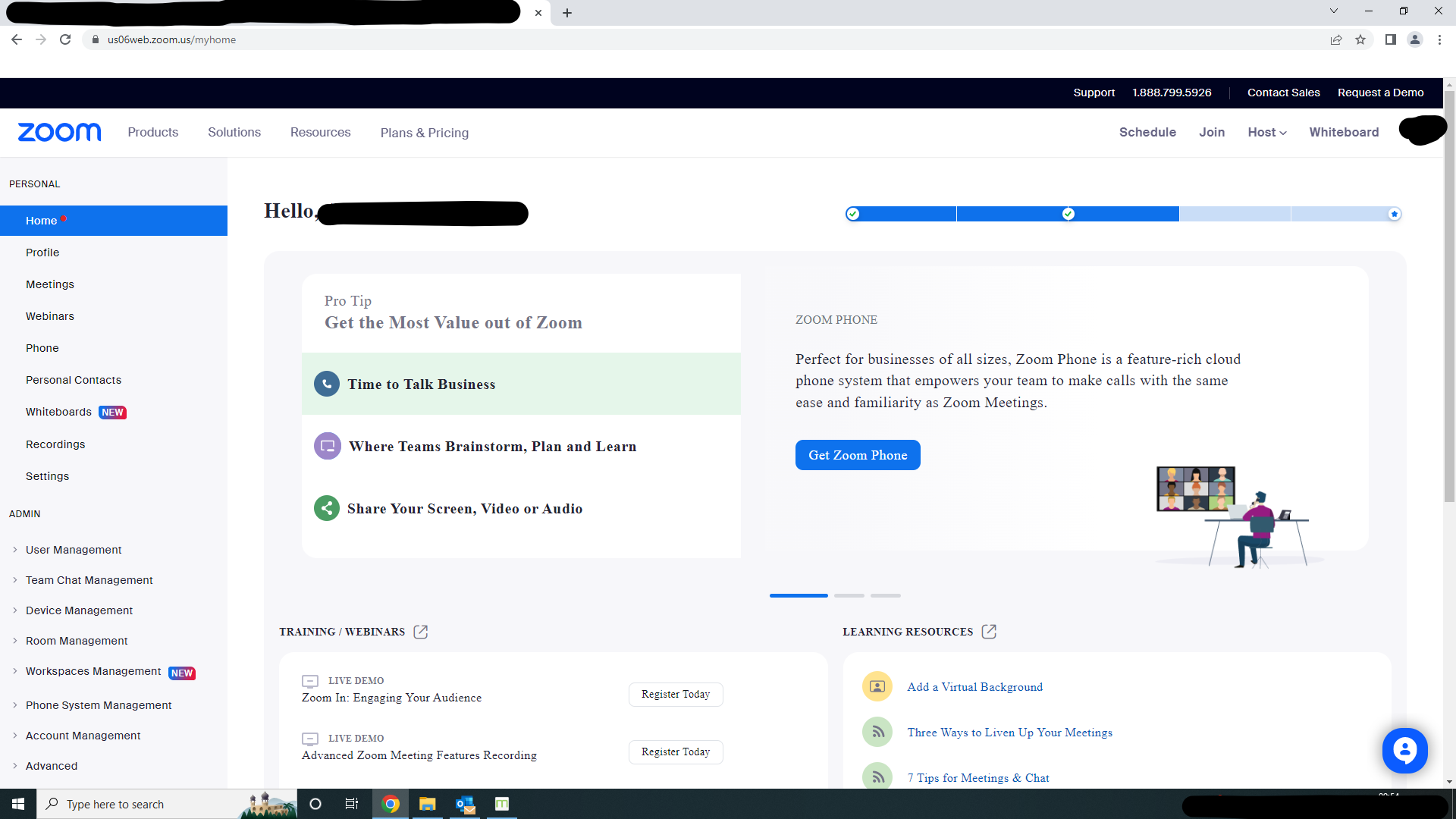Viewport: 1456px width, 819px height.
Task: Expand User Management in the admin sidebar
Action: [x=74, y=550]
